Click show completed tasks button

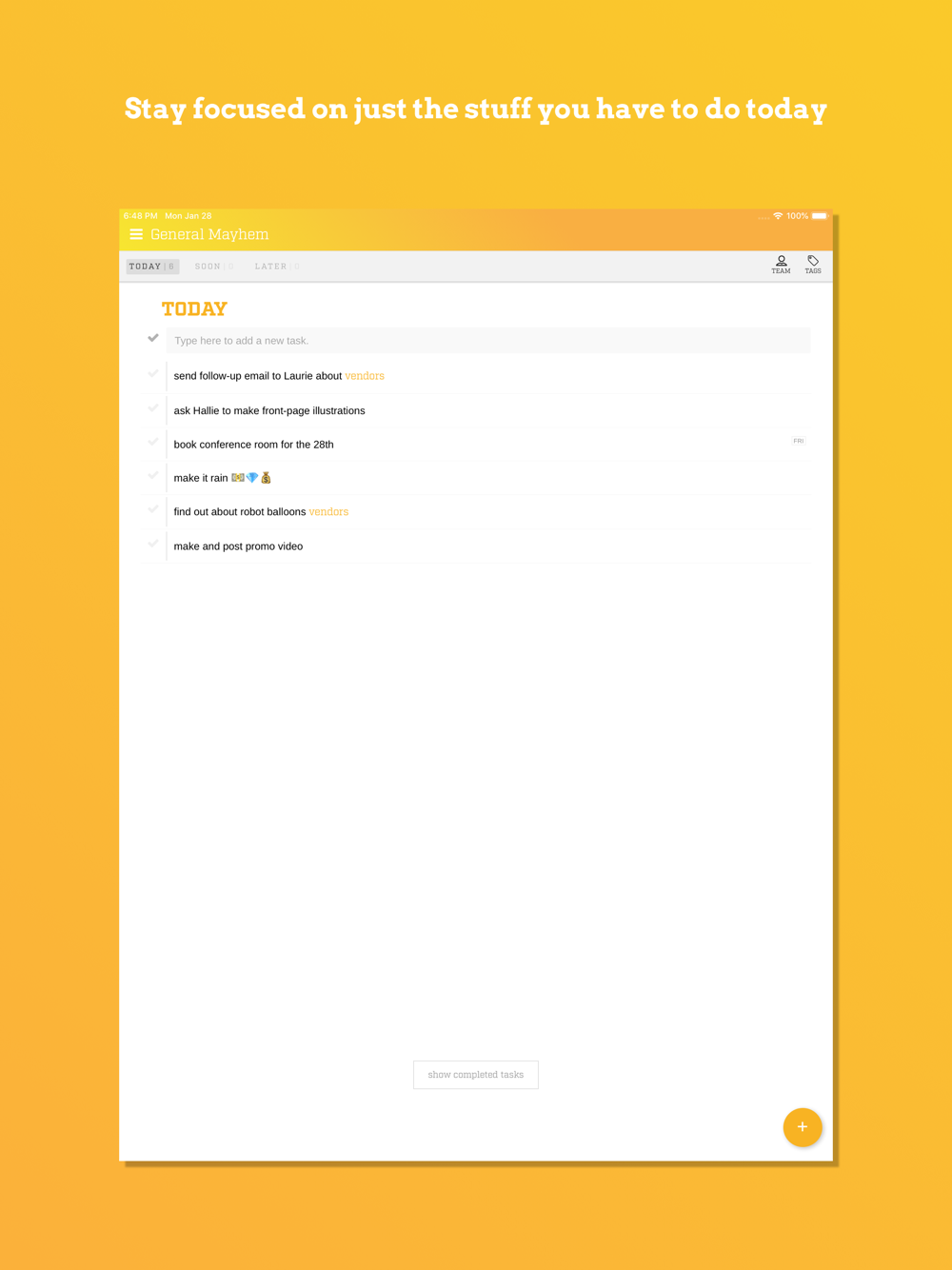point(476,1075)
